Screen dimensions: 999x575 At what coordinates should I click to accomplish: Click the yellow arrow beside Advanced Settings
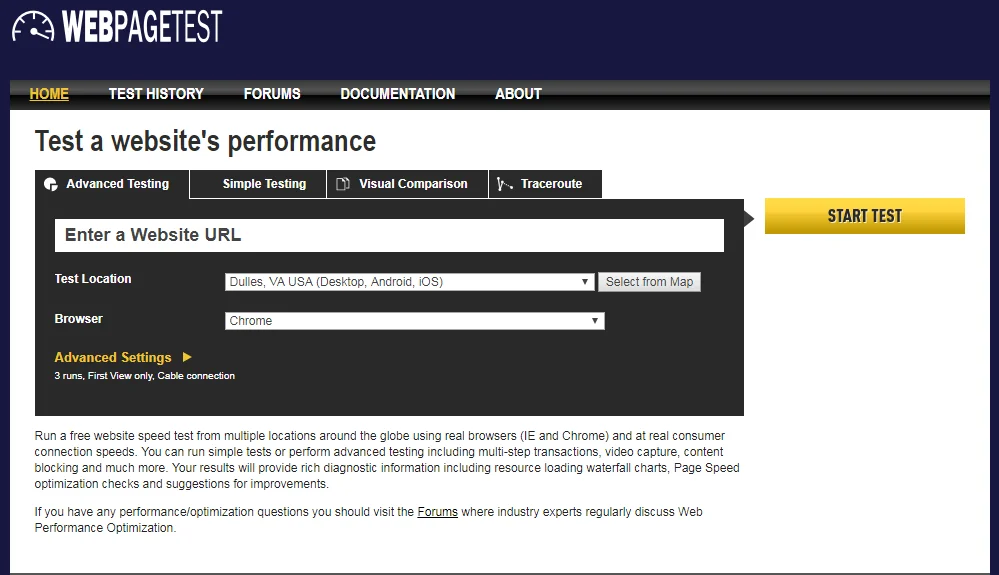[x=187, y=357]
